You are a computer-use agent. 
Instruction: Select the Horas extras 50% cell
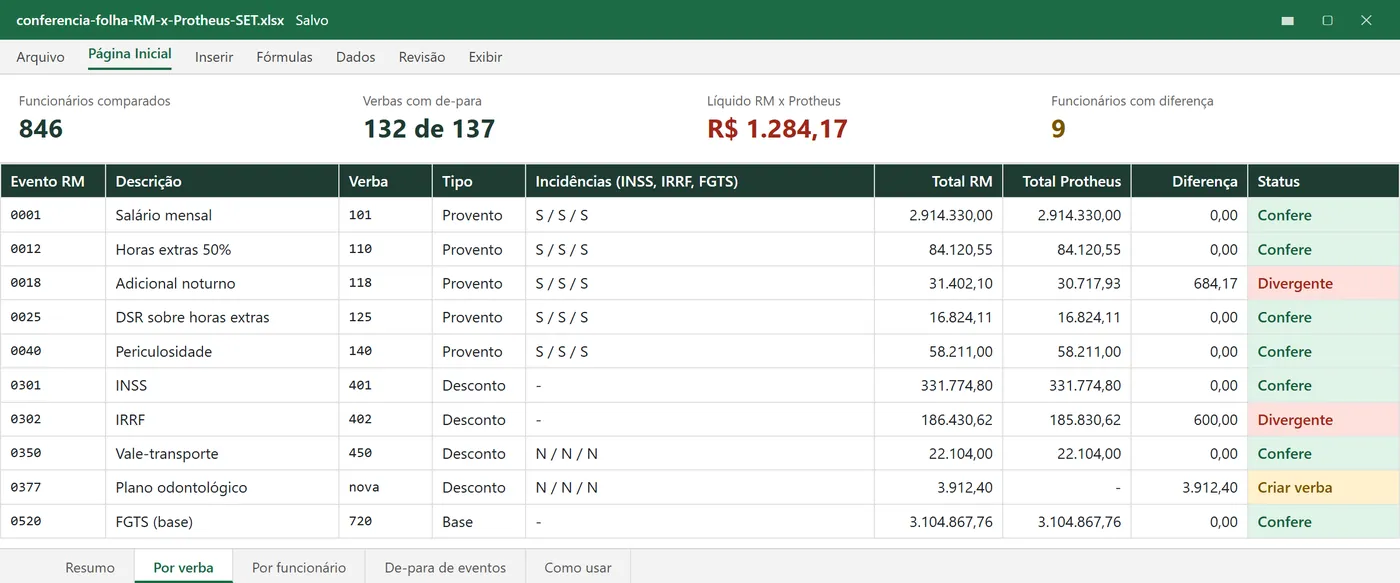(x=222, y=249)
